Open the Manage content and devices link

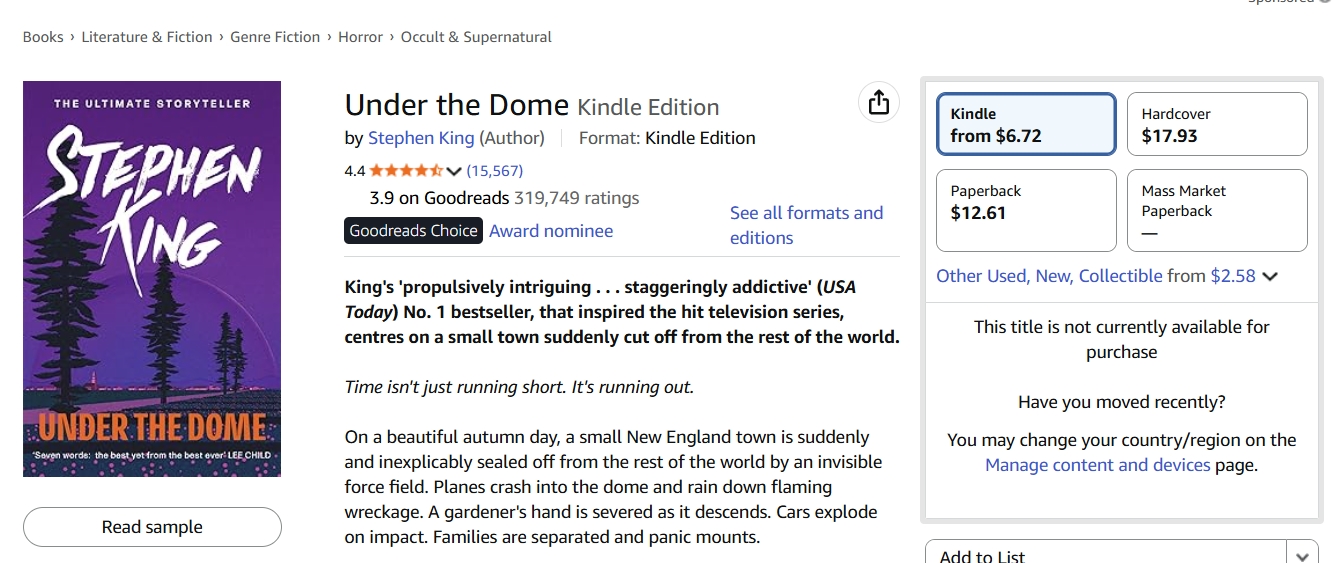coord(1097,465)
